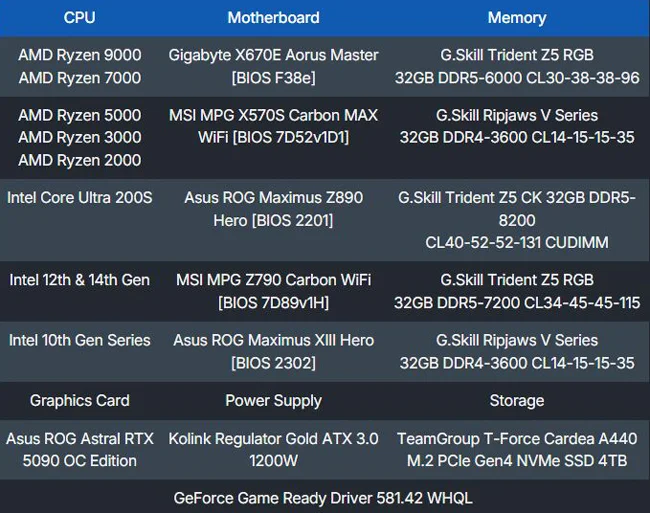
Task: Click the Intel 10th Gen Series cell
Action: tap(79, 340)
